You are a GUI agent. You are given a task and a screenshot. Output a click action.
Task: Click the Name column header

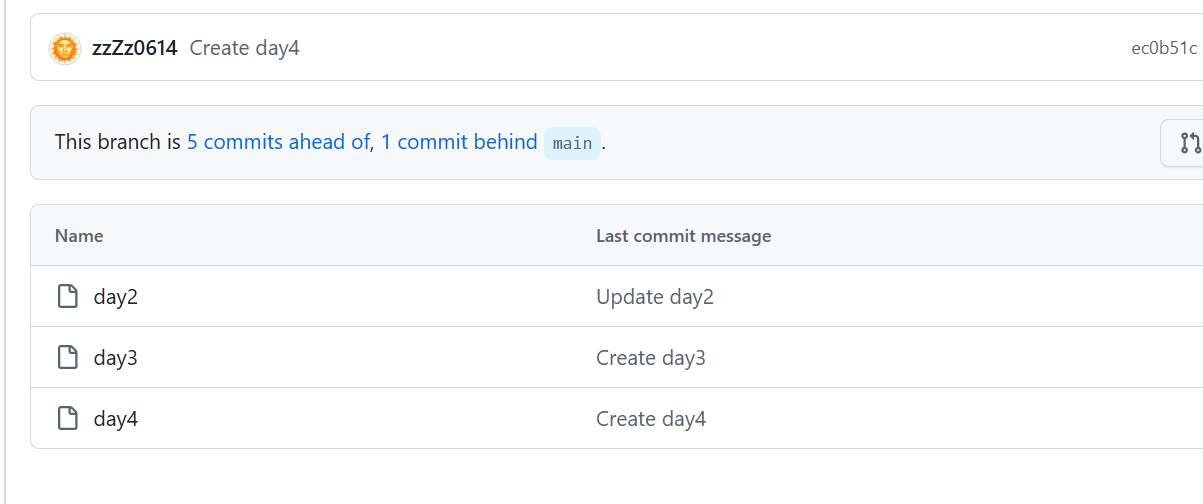pos(79,236)
